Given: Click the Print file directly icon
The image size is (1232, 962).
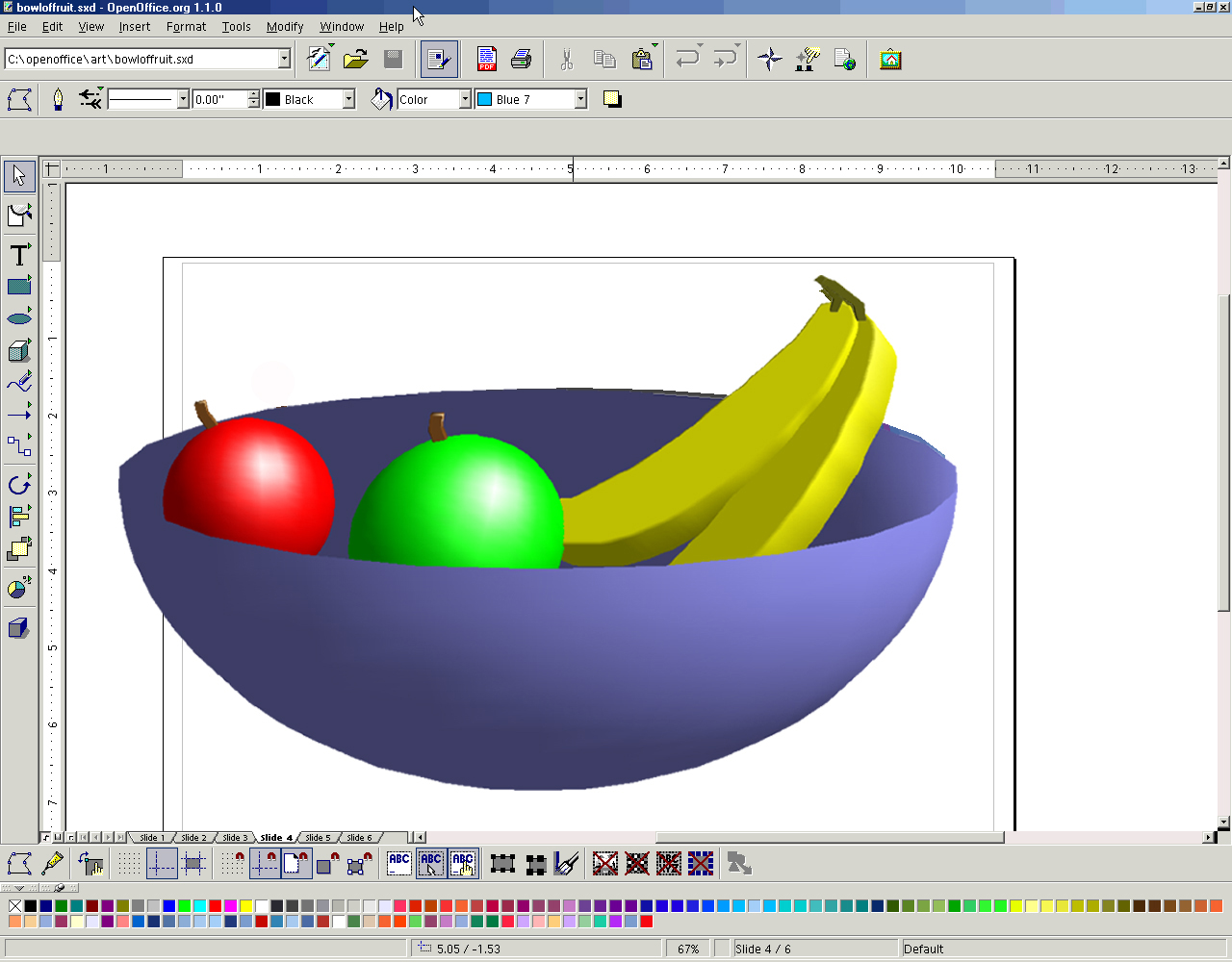Looking at the screenshot, I should coord(522,60).
